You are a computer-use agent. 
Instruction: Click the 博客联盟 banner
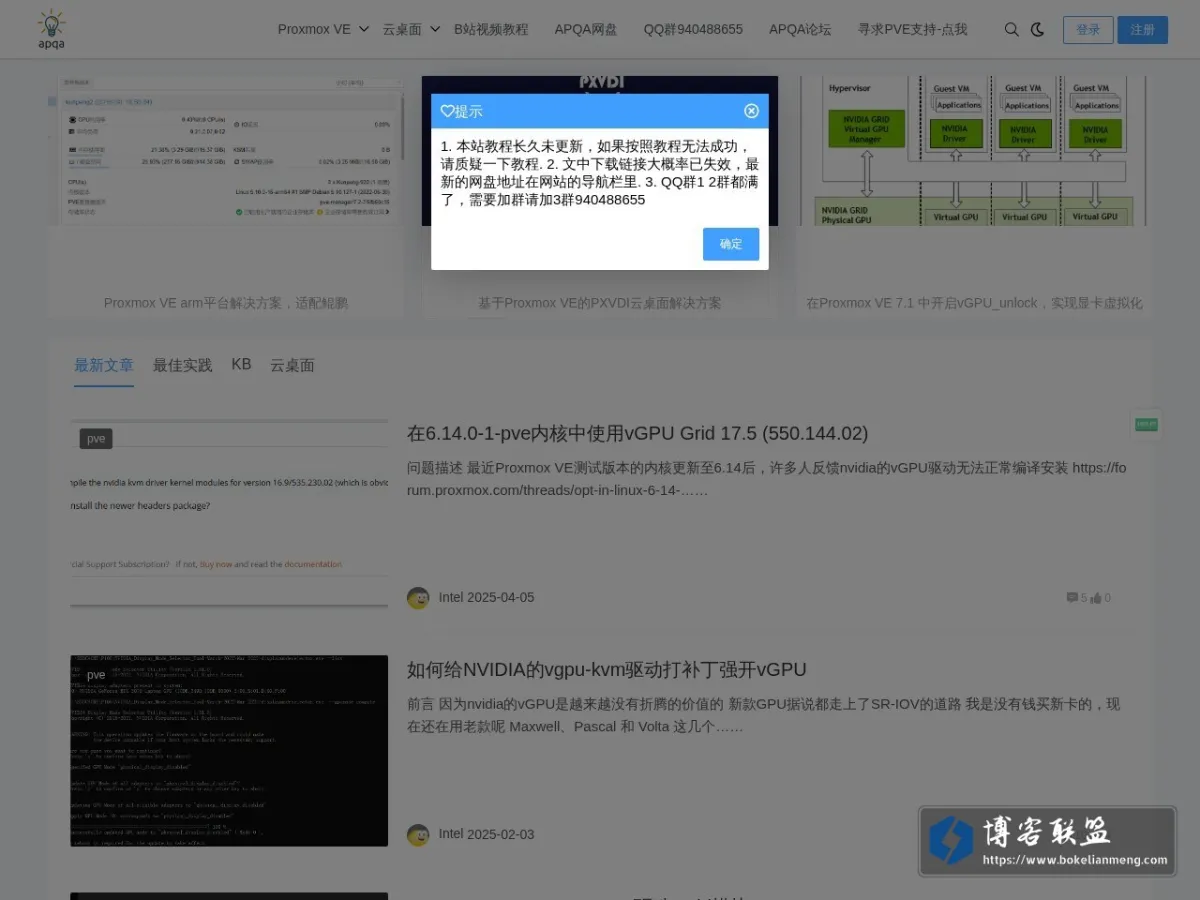click(x=1047, y=841)
